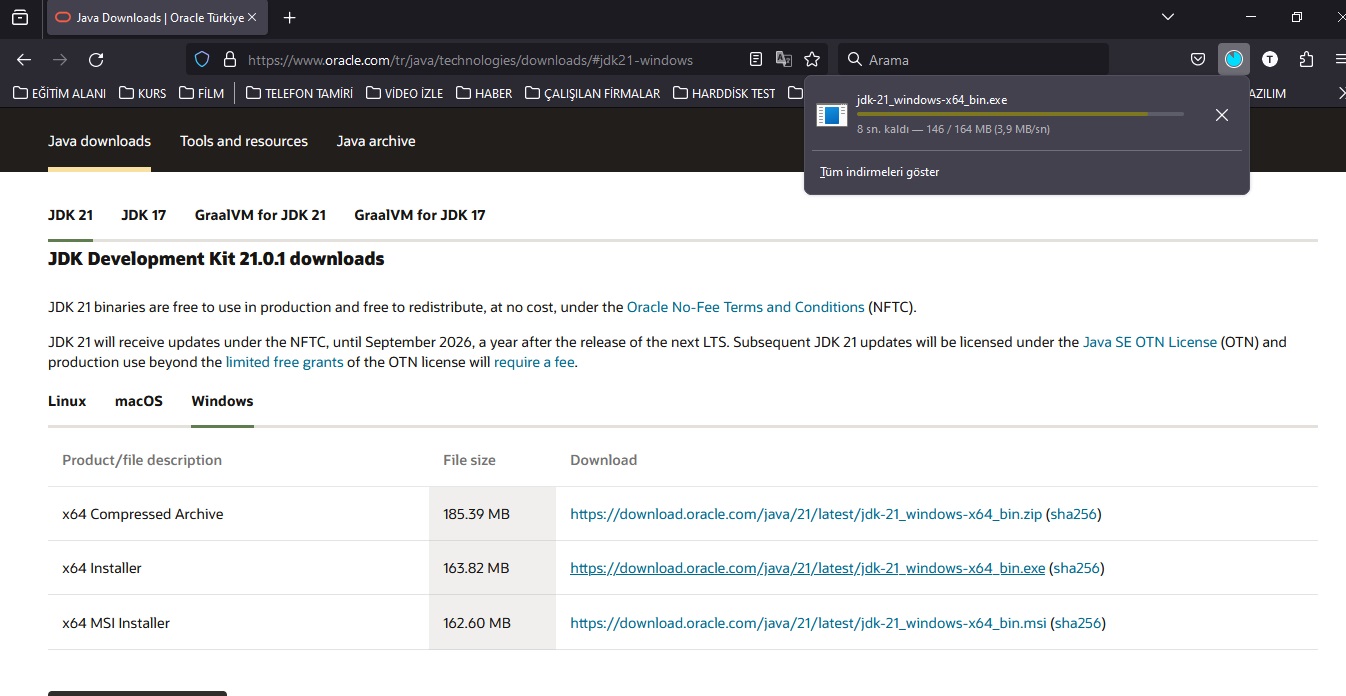Close the Java Downloads tab
Viewport: 1346px width, 696px height.
pos(251,18)
